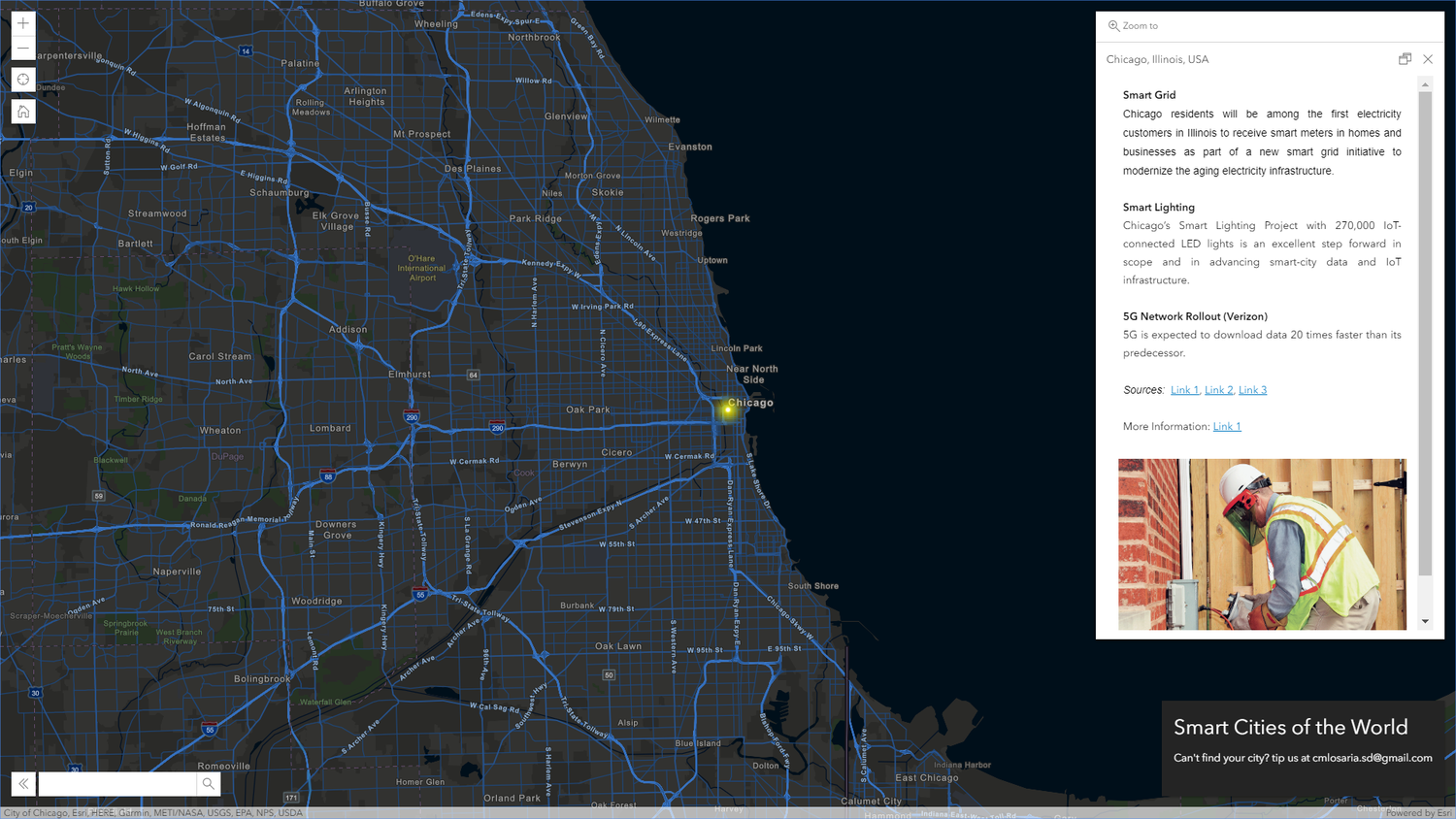Open Link 3 under Sources
The height and width of the screenshot is (819, 1456).
(1252, 389)
